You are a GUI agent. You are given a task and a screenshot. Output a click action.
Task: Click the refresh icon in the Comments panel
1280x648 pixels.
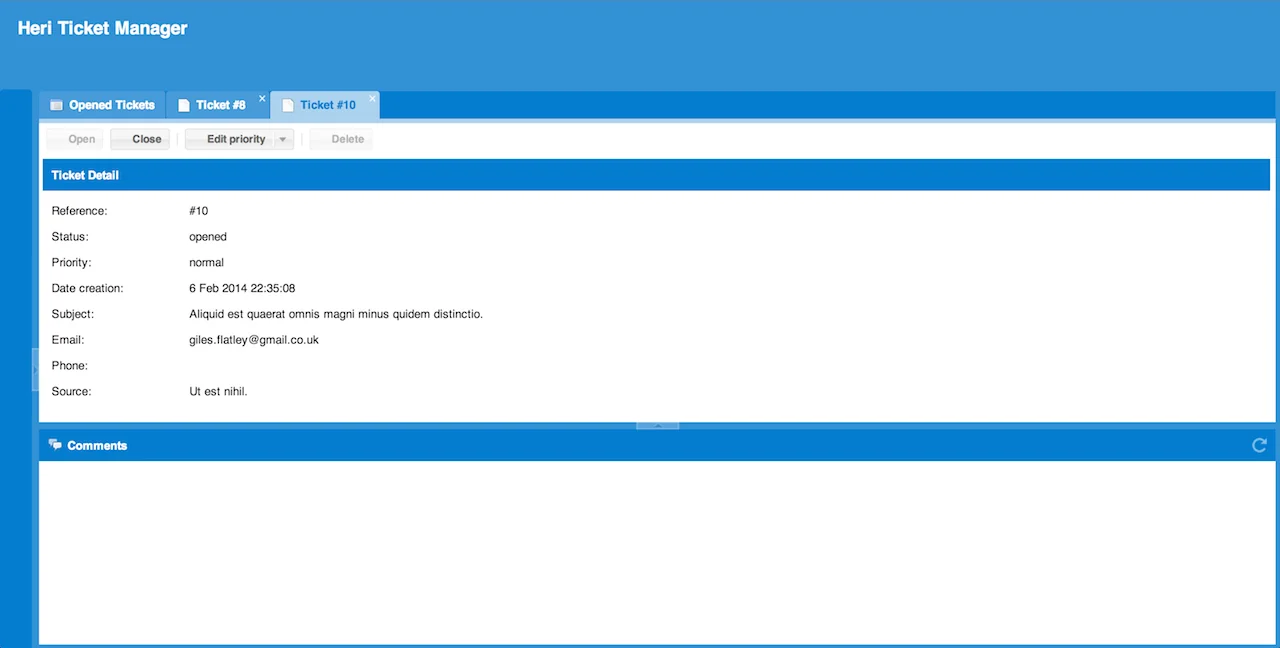(1259, 445)
